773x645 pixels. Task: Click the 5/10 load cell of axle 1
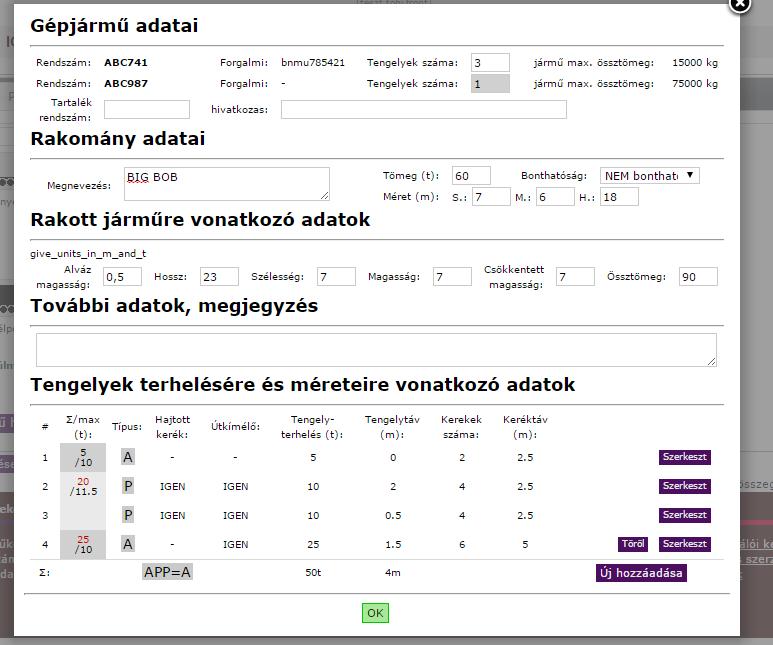(x=83, y=457)
